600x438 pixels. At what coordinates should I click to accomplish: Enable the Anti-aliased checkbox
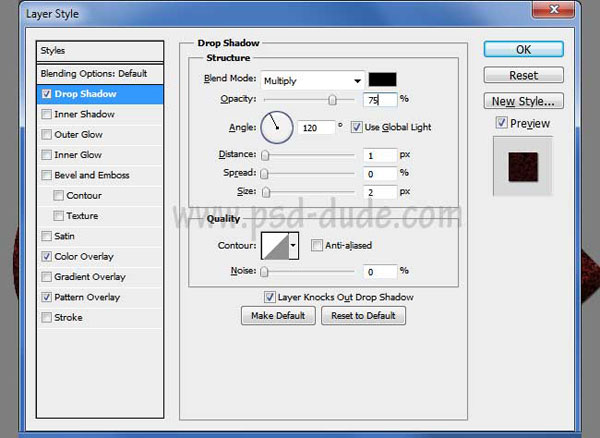[x=316, y=245]
